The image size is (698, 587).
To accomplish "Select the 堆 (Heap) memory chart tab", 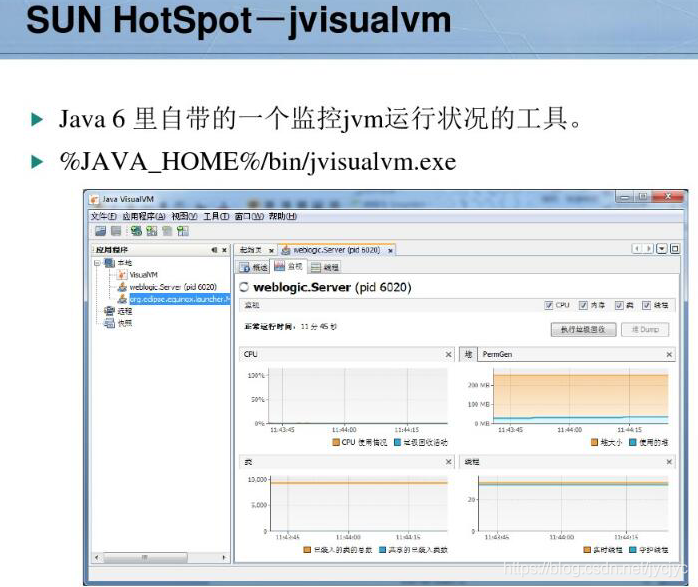I will click(468, 354).
